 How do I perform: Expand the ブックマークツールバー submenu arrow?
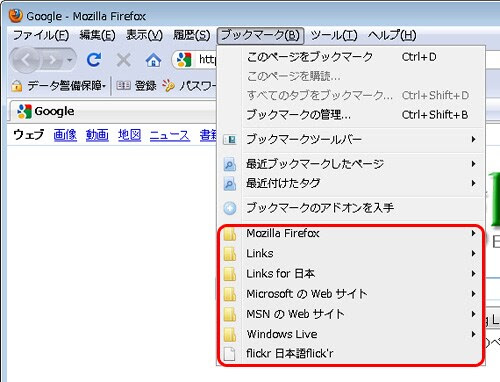point(473,139)
